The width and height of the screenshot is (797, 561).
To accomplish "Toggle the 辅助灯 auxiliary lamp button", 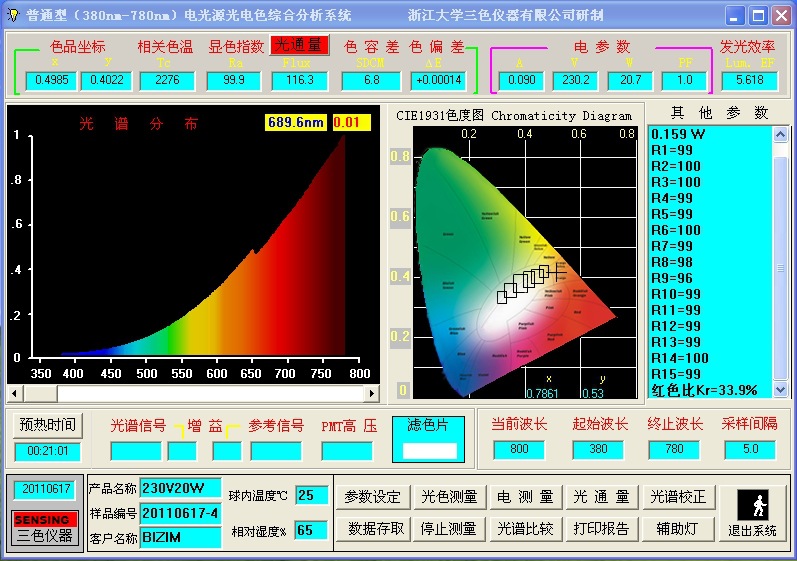I will [679, 529].
